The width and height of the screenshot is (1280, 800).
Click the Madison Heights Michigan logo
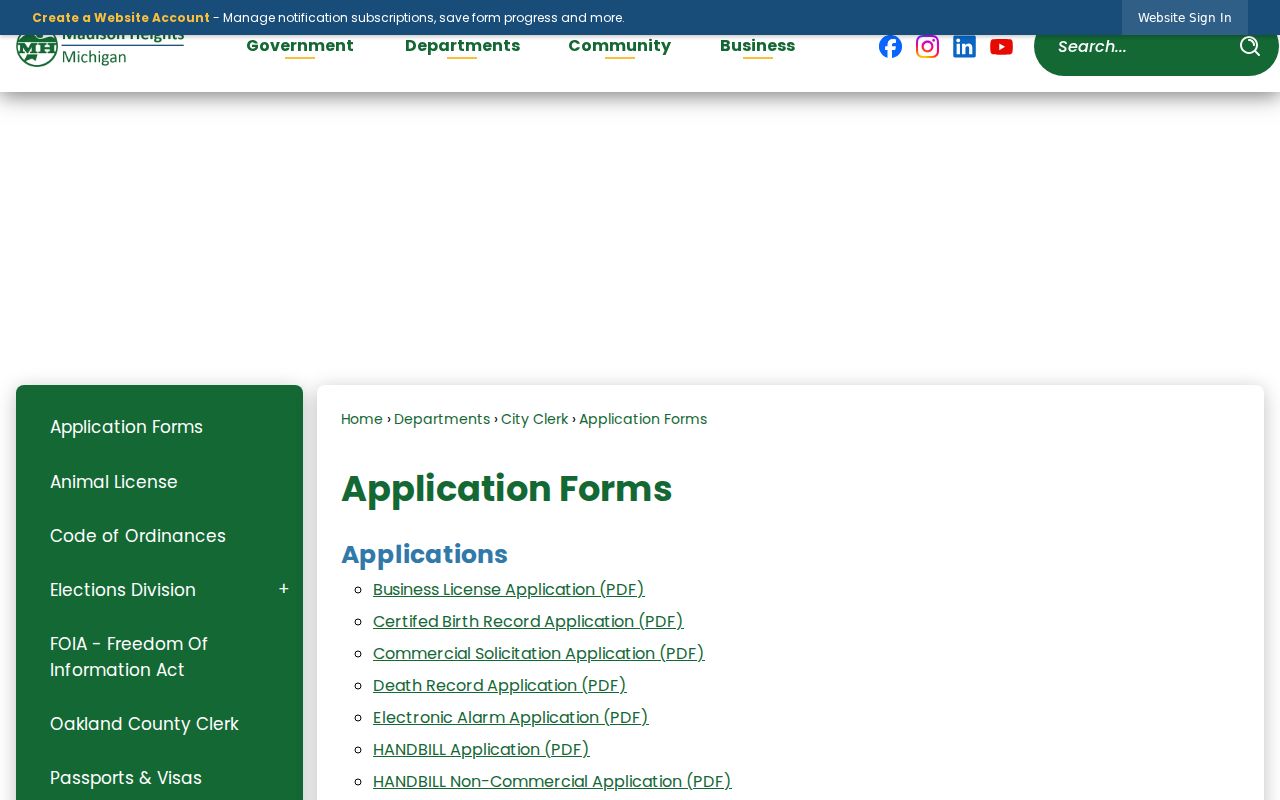click(100, 50)
